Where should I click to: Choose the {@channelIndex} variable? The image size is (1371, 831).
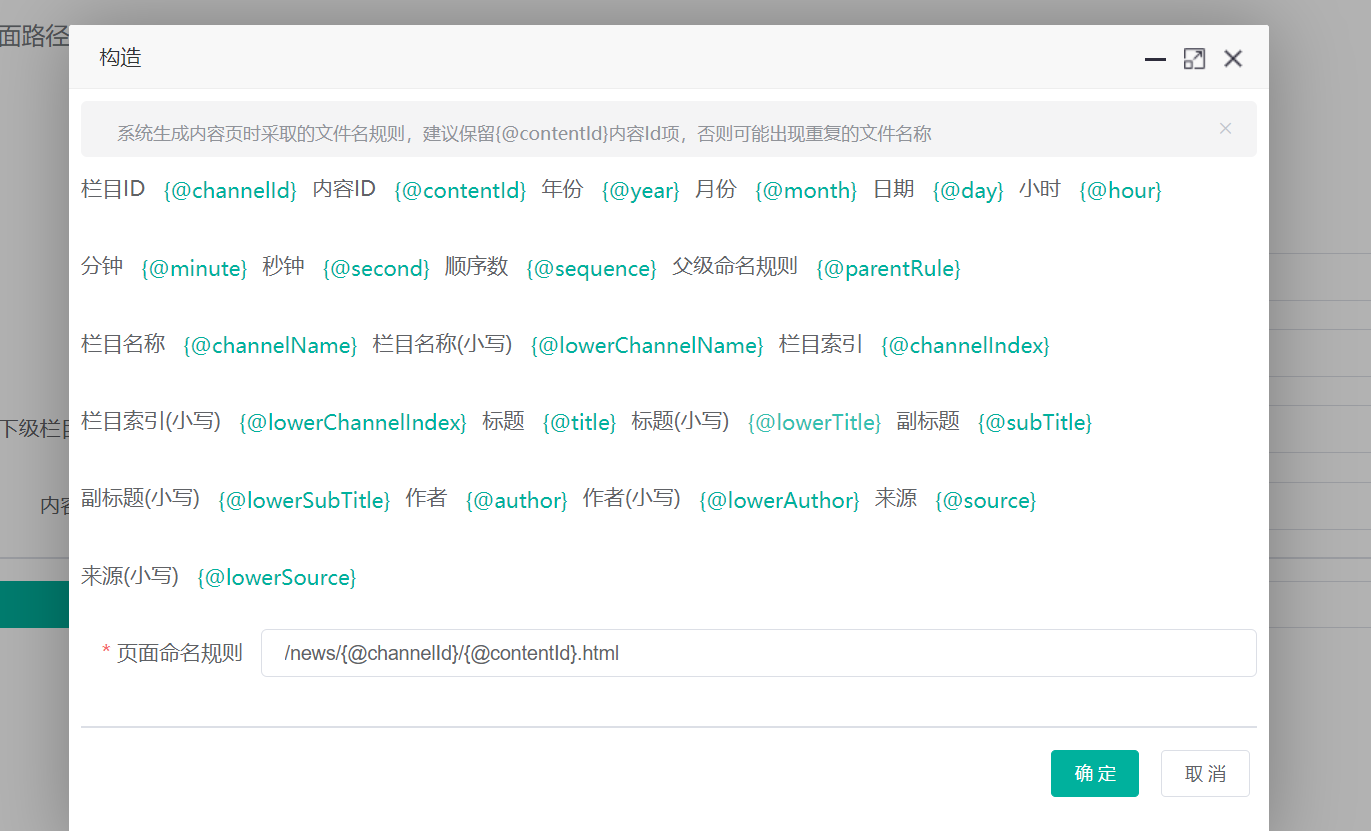point(965,346)
